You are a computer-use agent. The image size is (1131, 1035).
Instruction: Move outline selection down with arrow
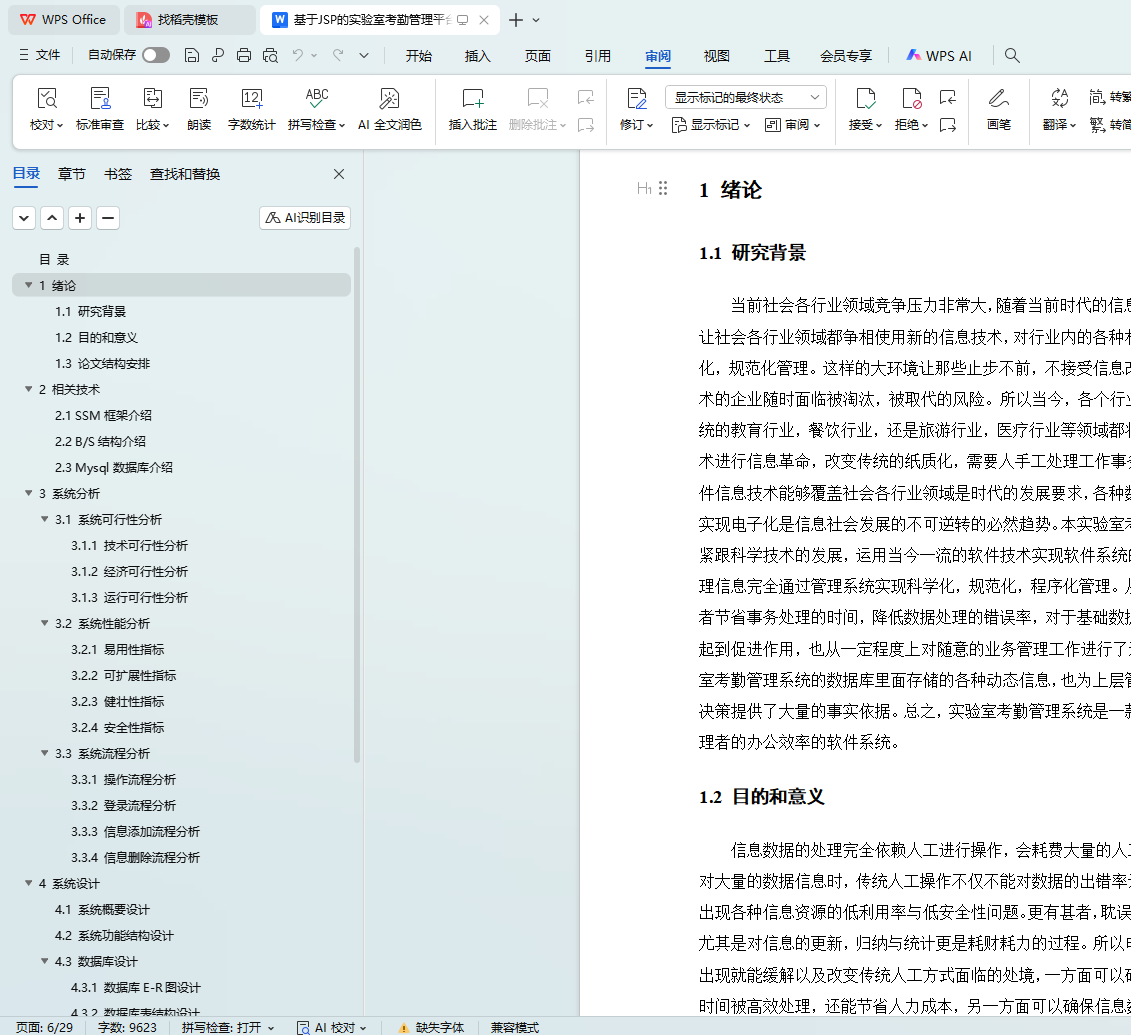pos(24,218)
